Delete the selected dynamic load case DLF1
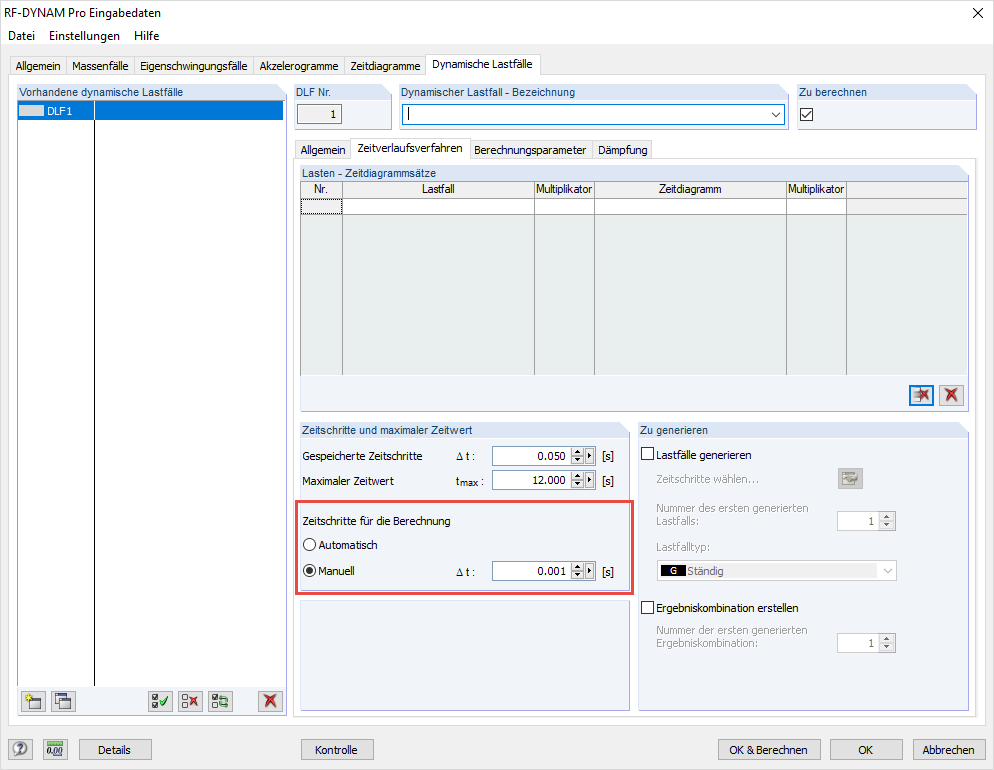Screen dimensions: 994x770 pyautogui.click(x=270, y=701)
